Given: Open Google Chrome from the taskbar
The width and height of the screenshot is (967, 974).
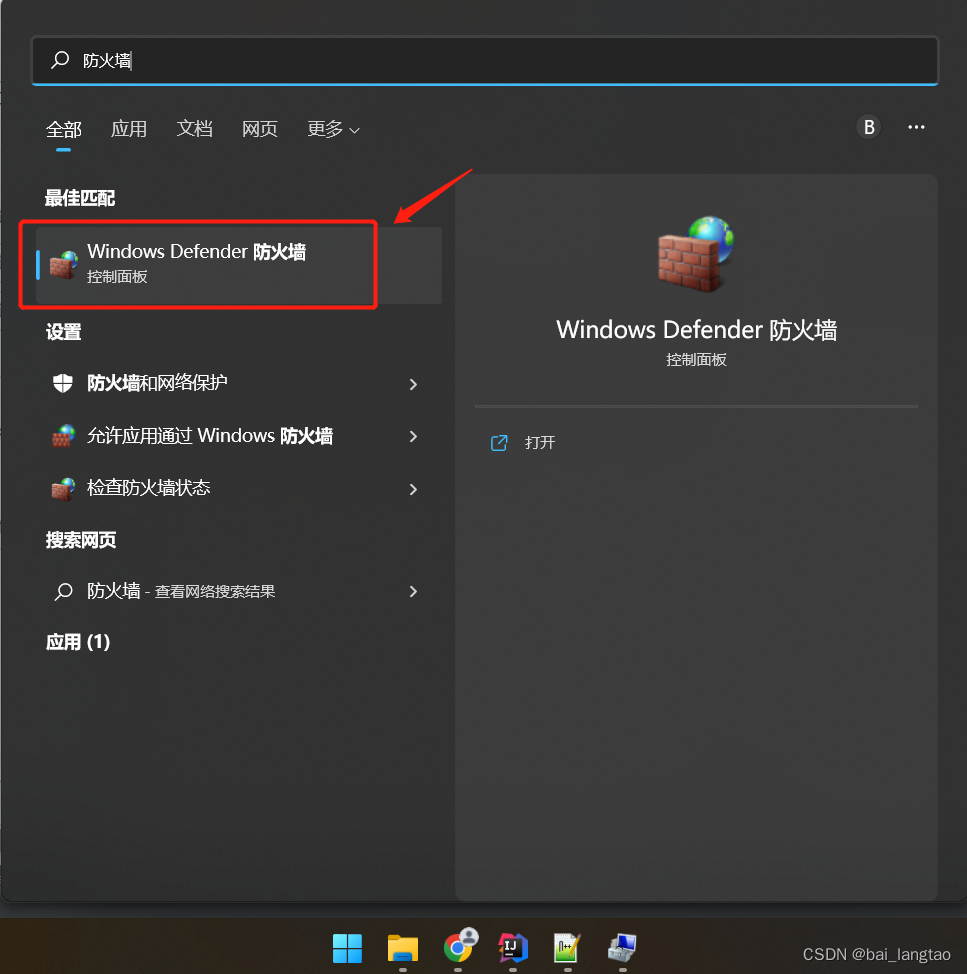Looking at the screenshot, I should (x=458, y=947).
